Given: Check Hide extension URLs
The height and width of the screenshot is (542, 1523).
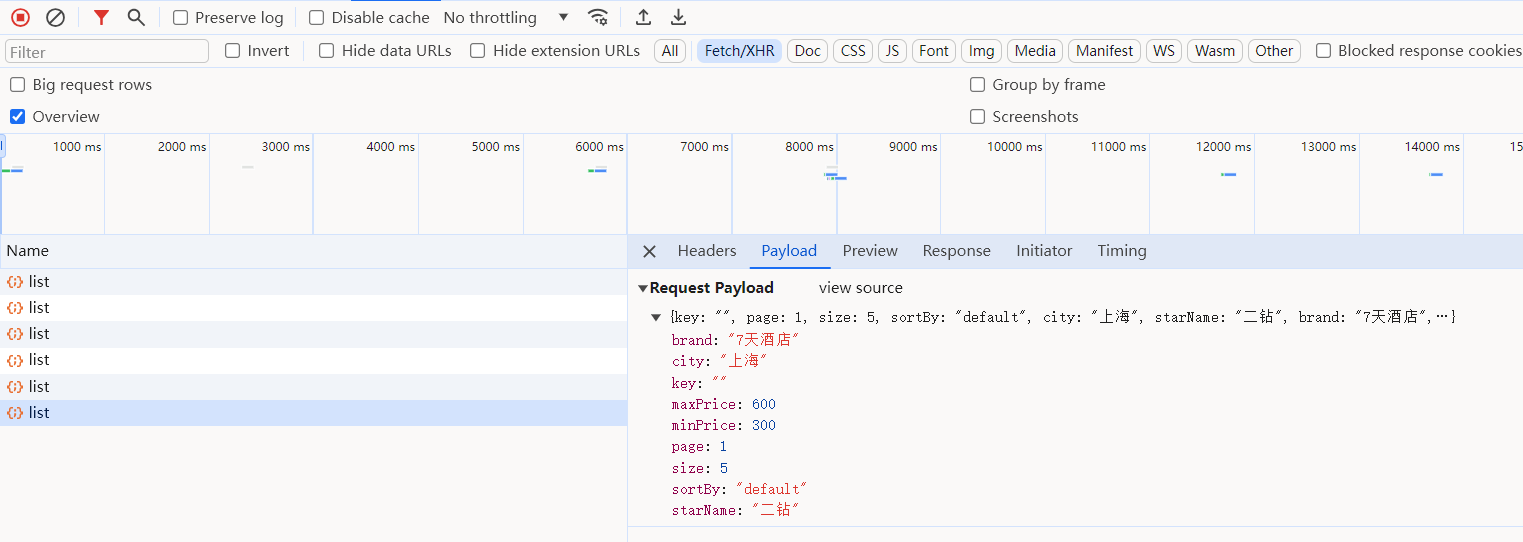Looking at the screenshot, I should click(x=477, y=51).
